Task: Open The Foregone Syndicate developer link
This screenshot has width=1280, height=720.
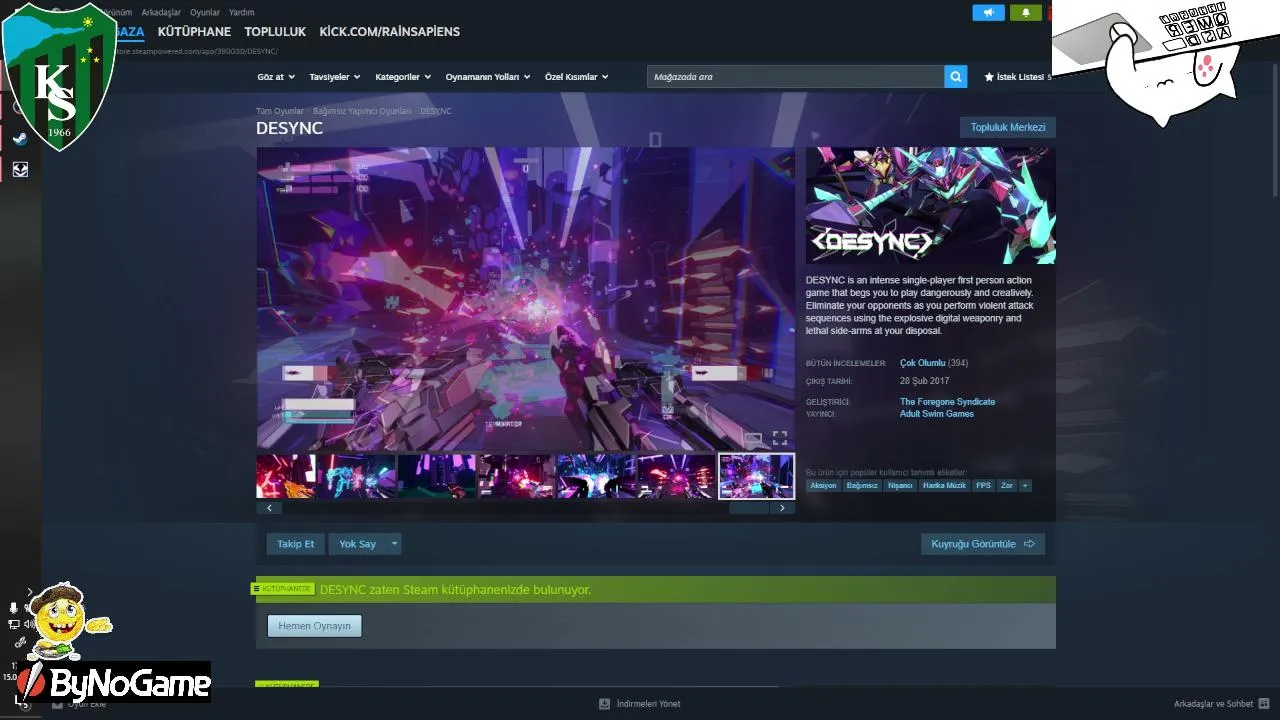Action: [x=947, y=402]
